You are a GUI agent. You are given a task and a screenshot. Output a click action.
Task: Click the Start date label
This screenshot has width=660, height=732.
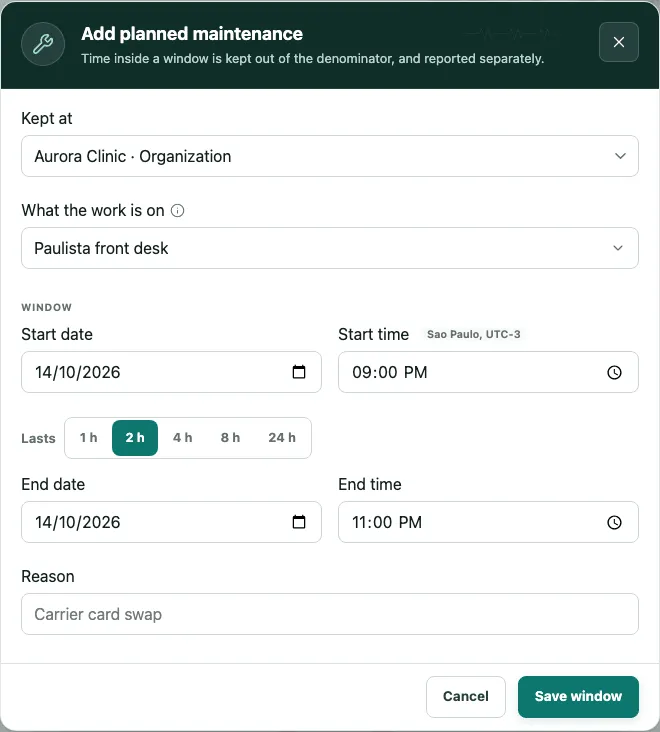pos(57,334)
